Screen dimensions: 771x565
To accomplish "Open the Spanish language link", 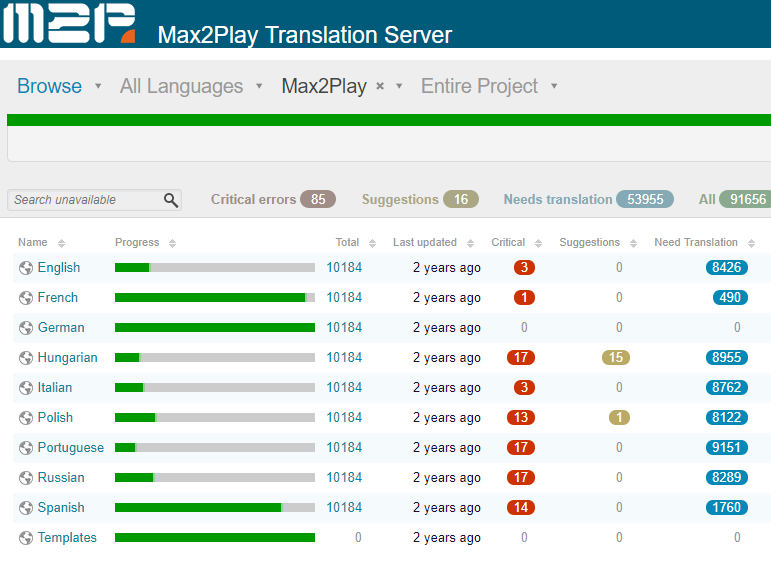I will click(x=61, y=507).
